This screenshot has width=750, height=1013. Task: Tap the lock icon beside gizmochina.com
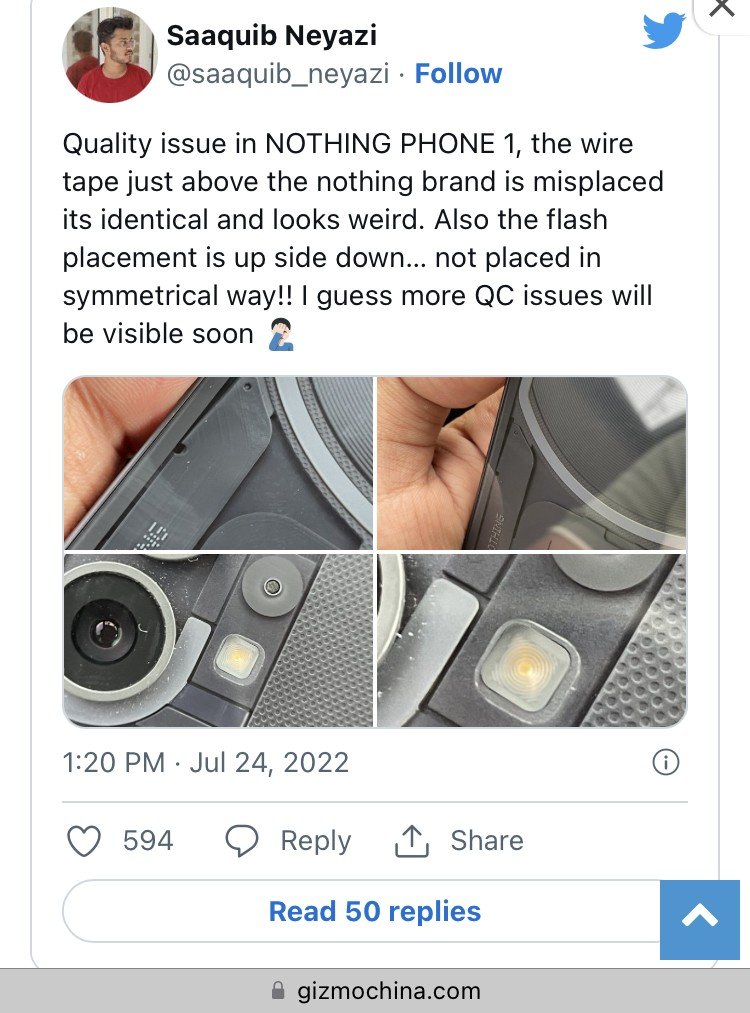pyautogui.click(x=278, y=990)
